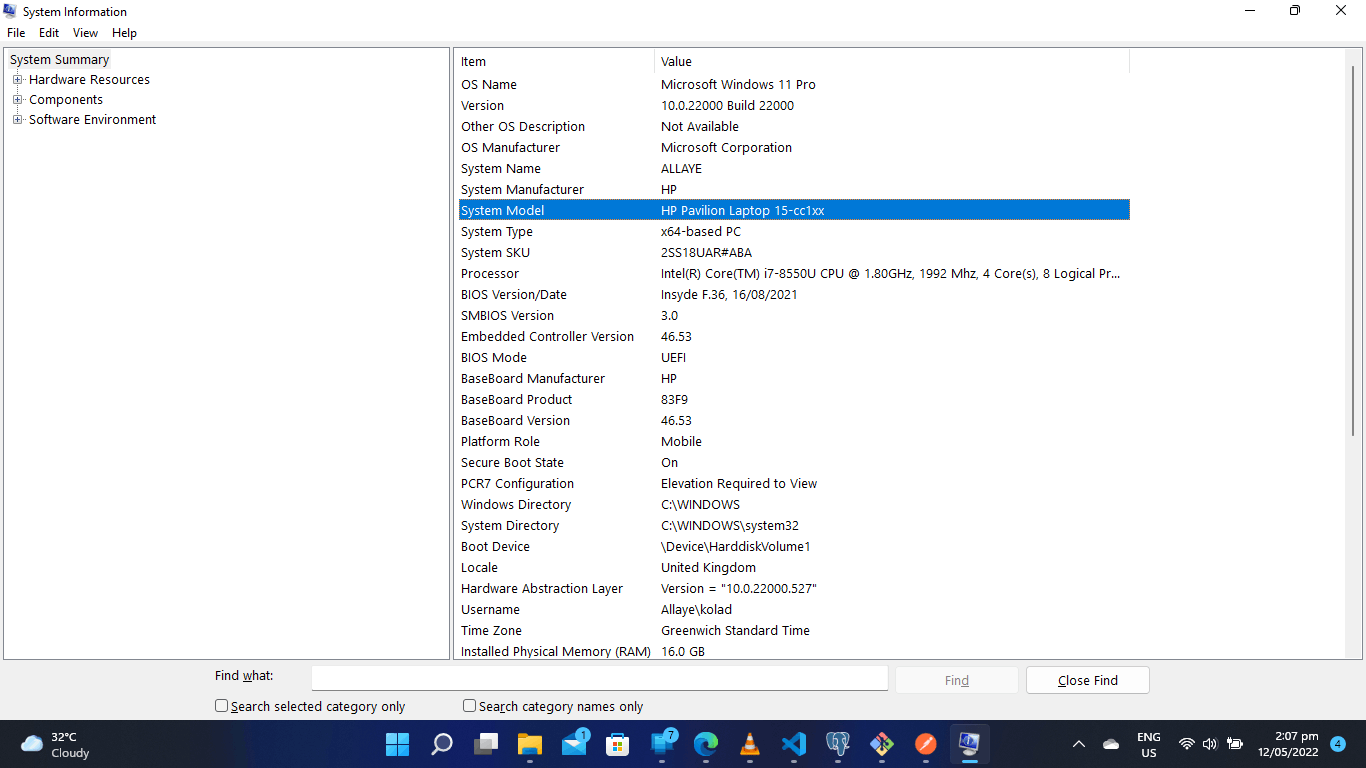Viewport: 1366px width, 768px height.
Task: Click the Item column header
Action: (556, 62)
